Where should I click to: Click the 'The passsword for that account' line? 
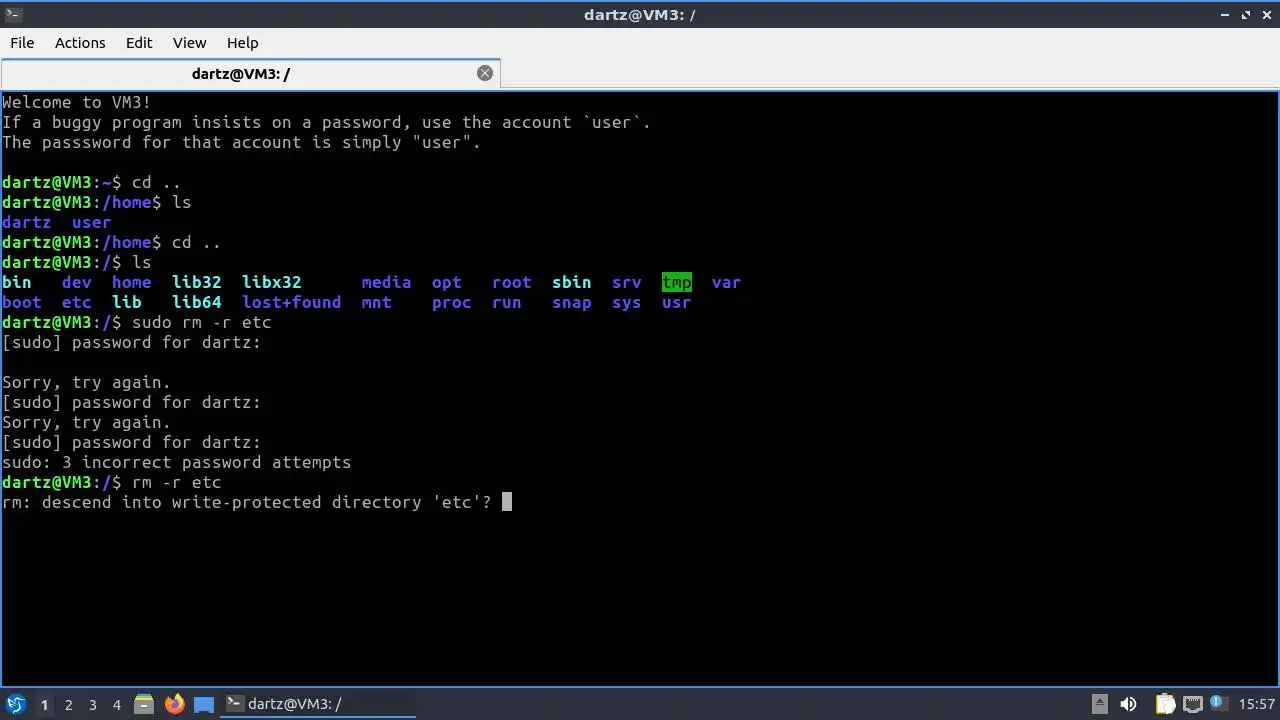[x=242, y=142]
